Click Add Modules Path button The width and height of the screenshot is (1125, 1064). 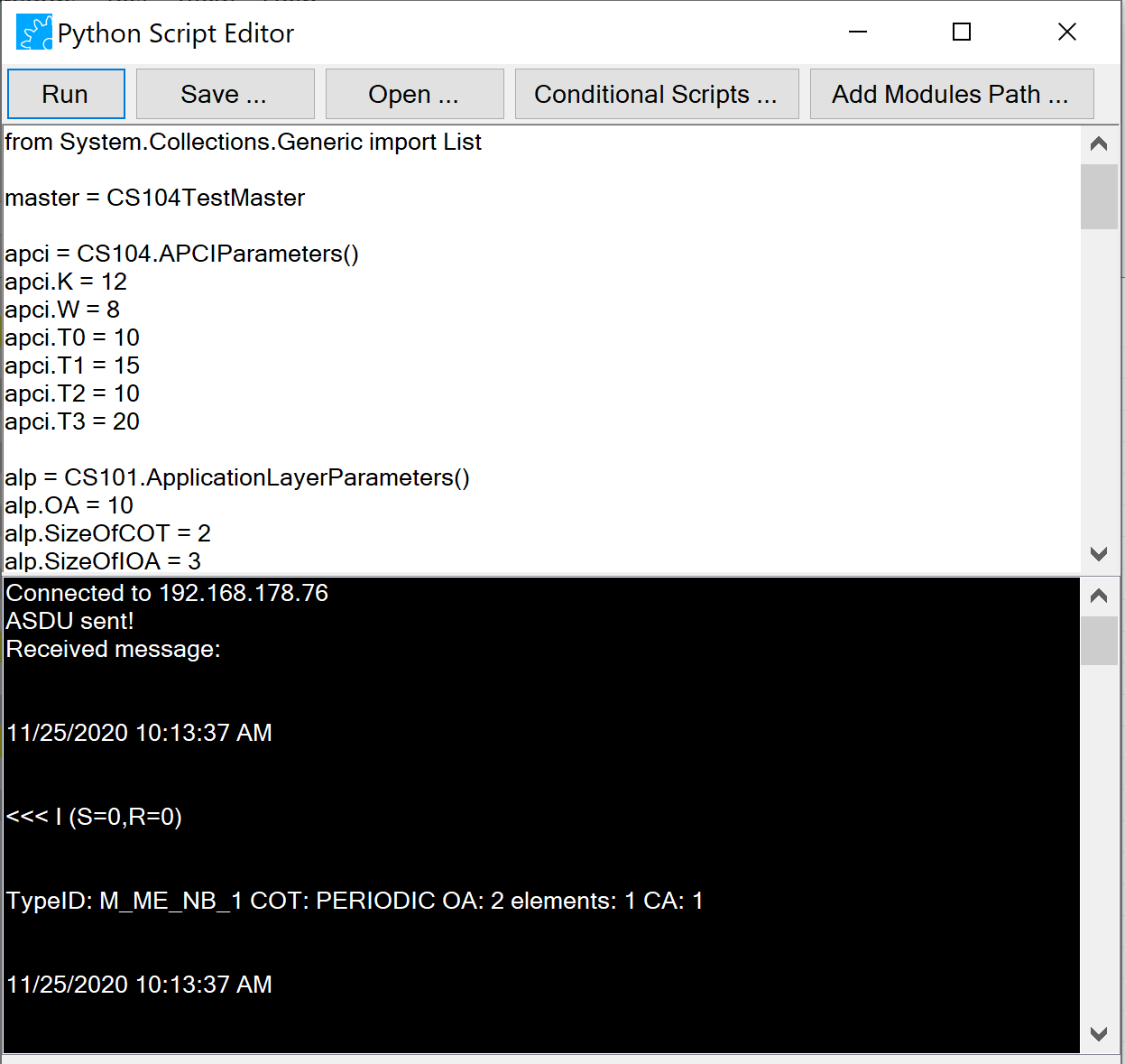point(951,94)
